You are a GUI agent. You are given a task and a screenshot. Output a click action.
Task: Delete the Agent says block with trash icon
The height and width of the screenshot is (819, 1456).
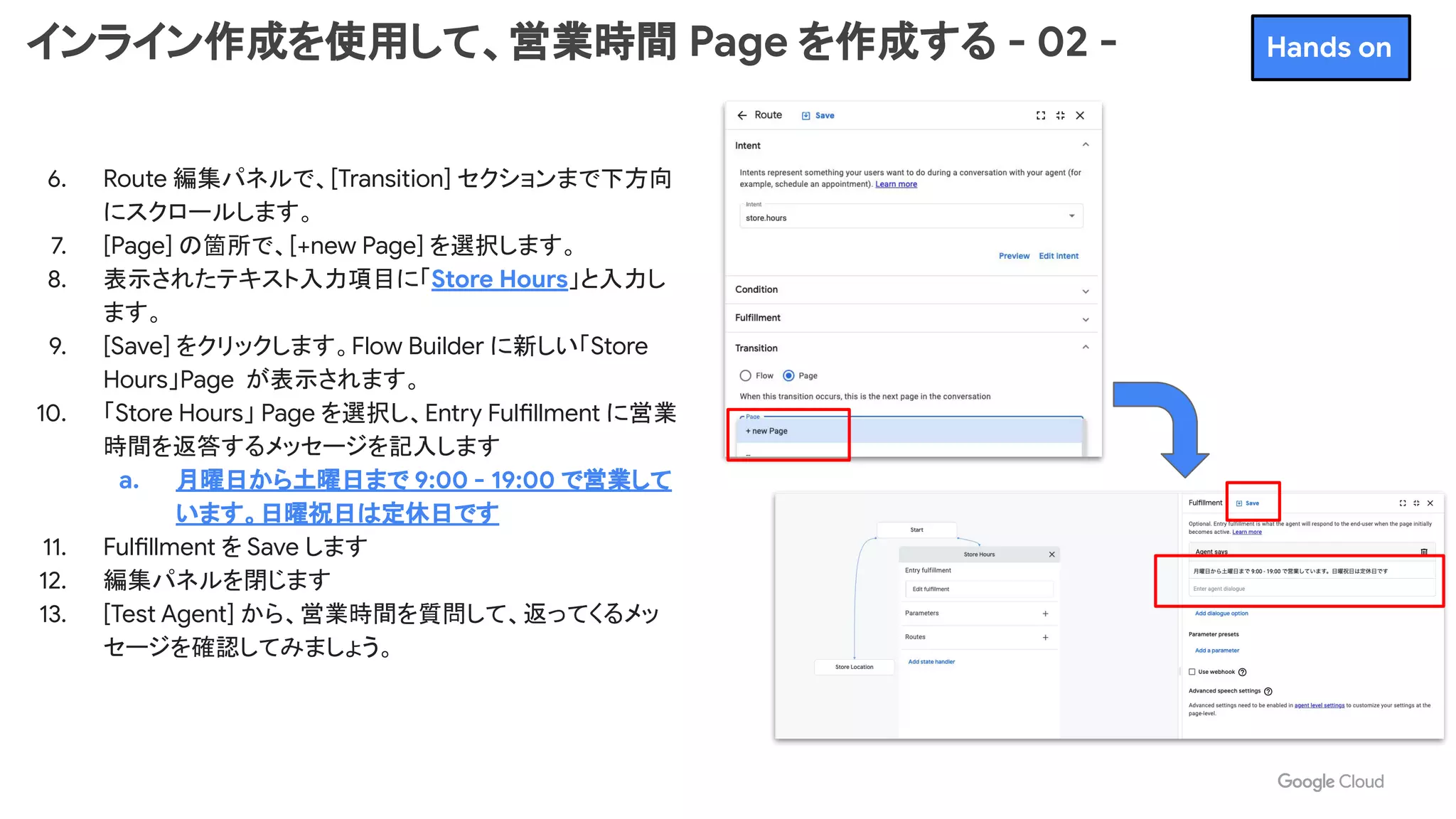tap(1424, 552)
